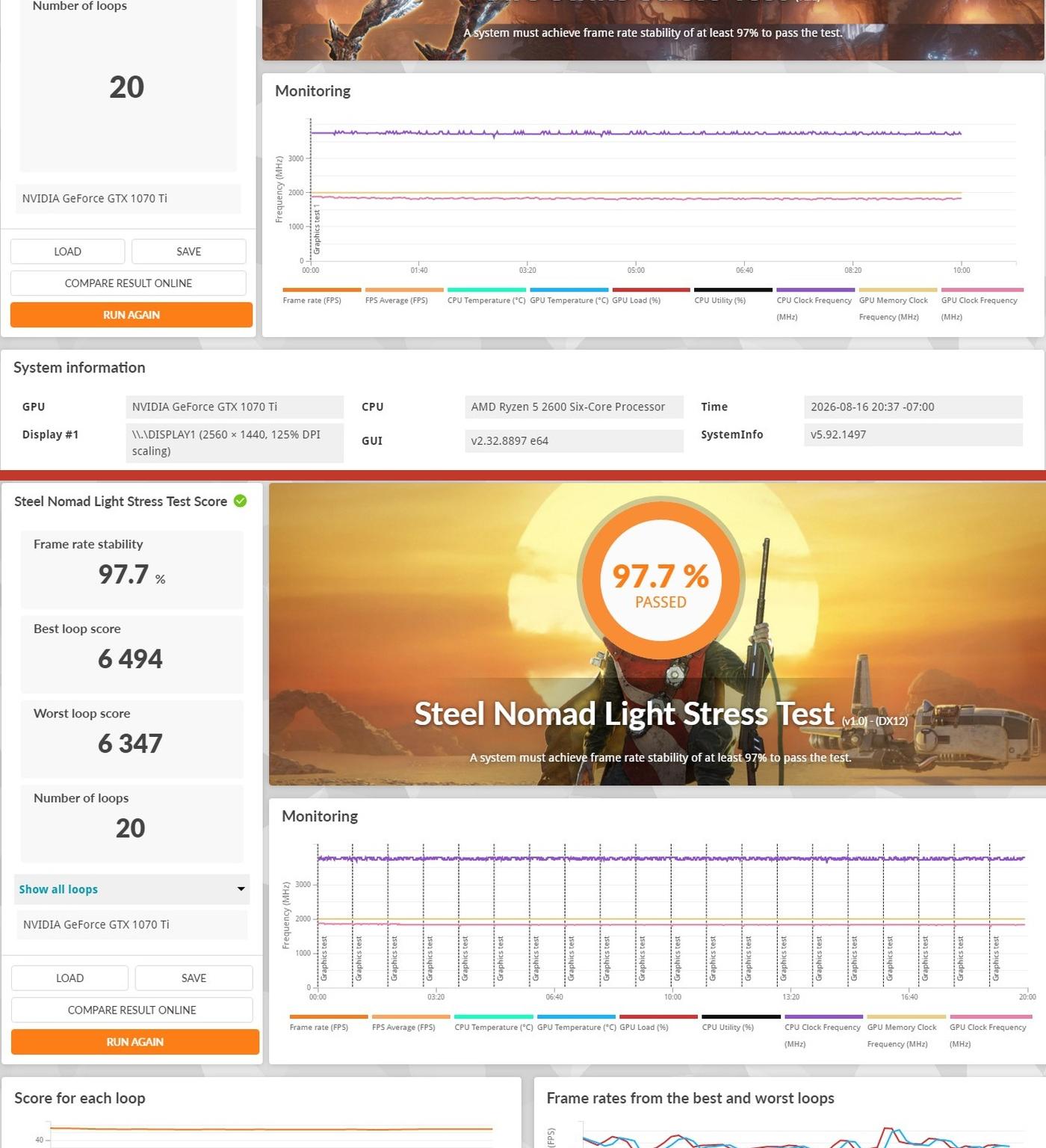Click RUN AGAIN in the Steel Nomad Light result
The image size is (1046, 1148).
coord(135,1042)
